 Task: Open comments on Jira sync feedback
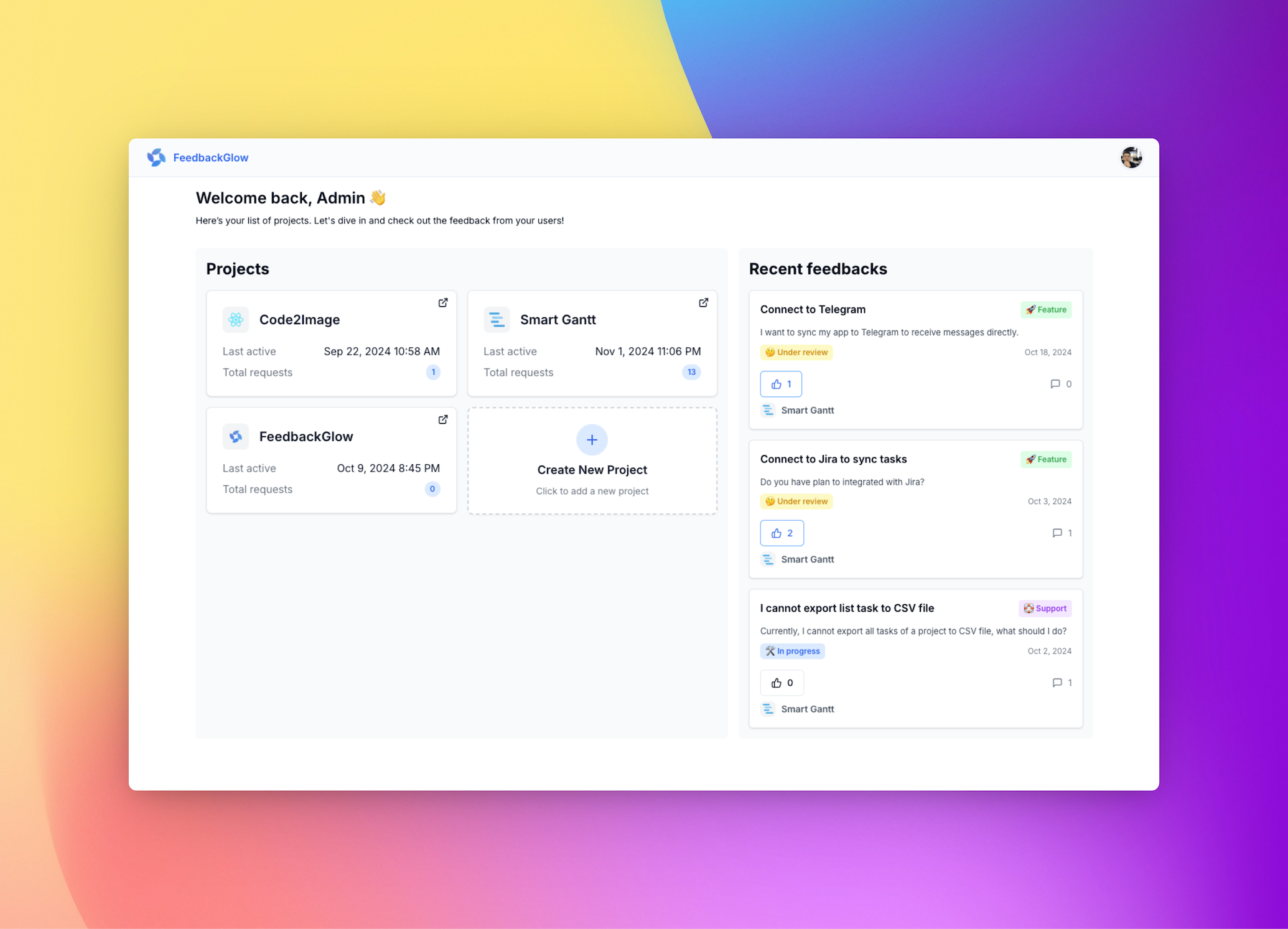coord(1062,533)
